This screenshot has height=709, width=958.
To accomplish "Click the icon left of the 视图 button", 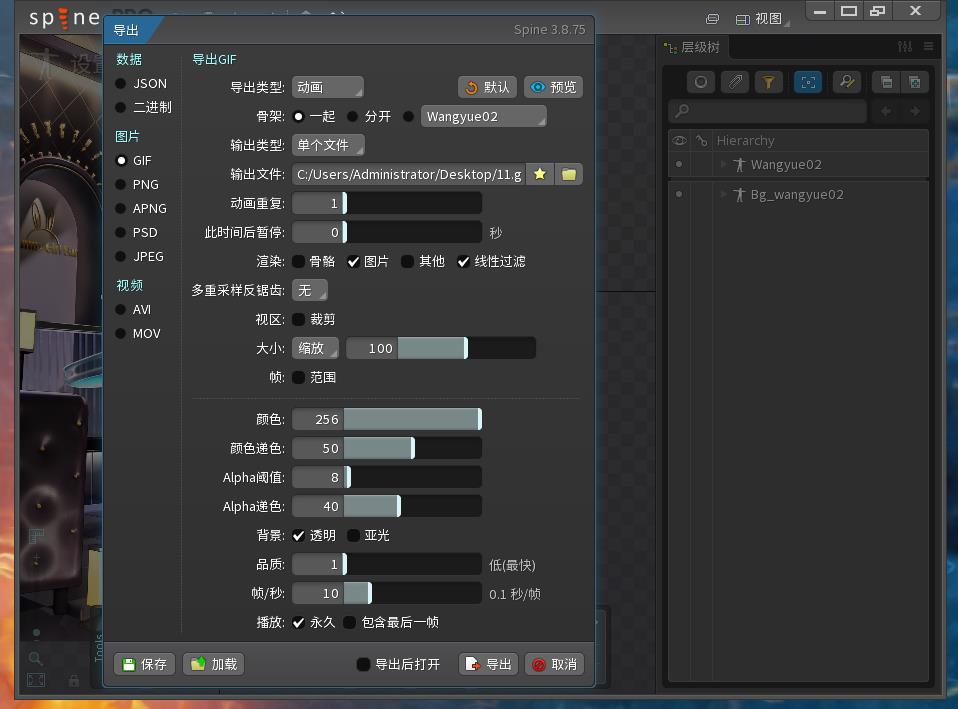I will (x=712, y=19).
